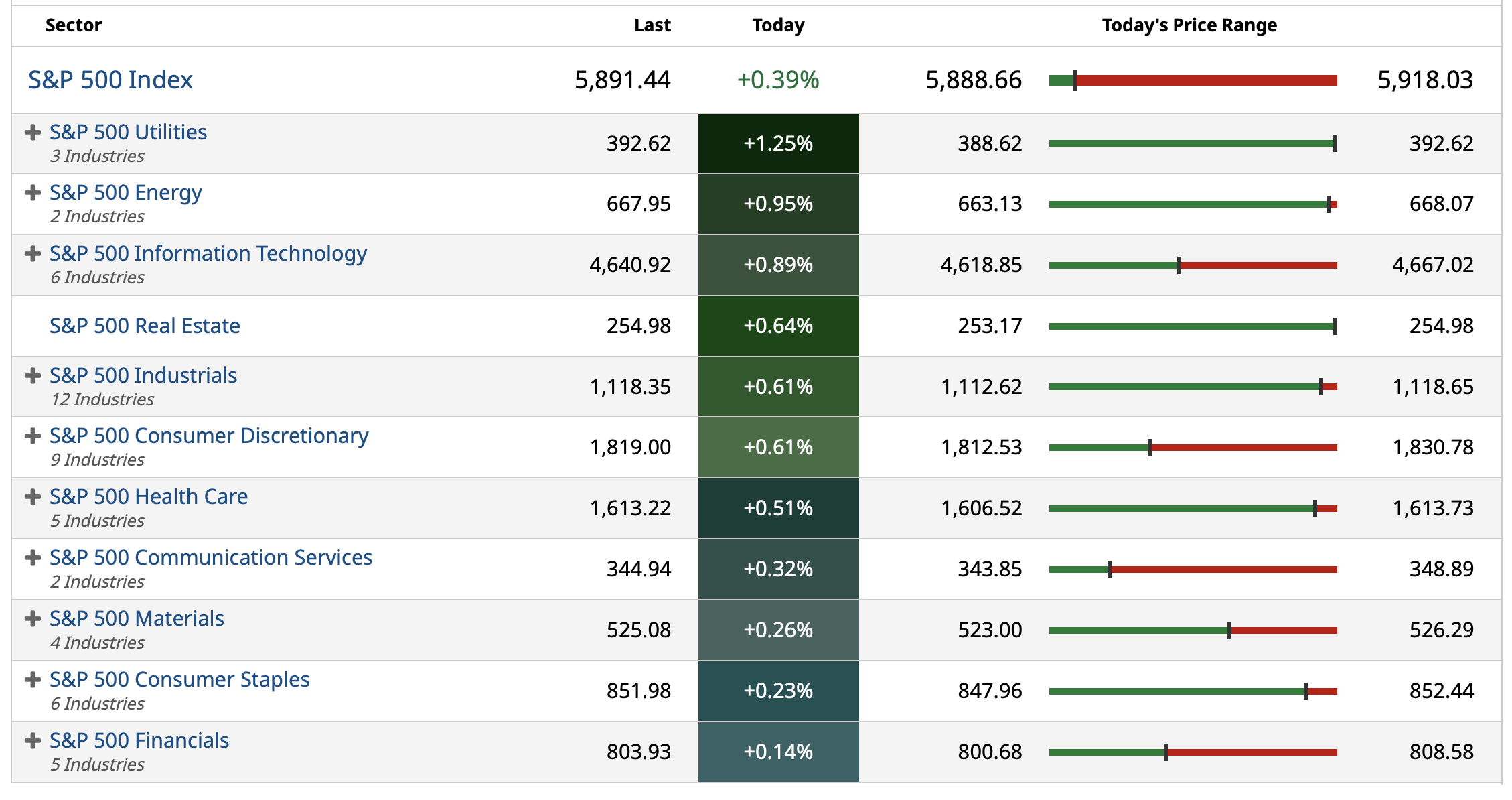
Task: Open the S&P 500 Index link
Action: click(x=110, y=80)
